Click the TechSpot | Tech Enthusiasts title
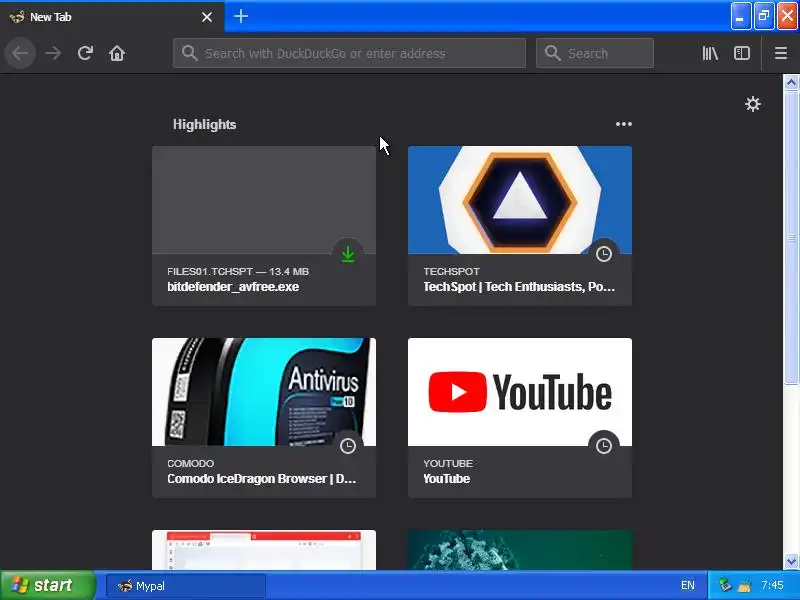800x600 pixels. point(519,287)
